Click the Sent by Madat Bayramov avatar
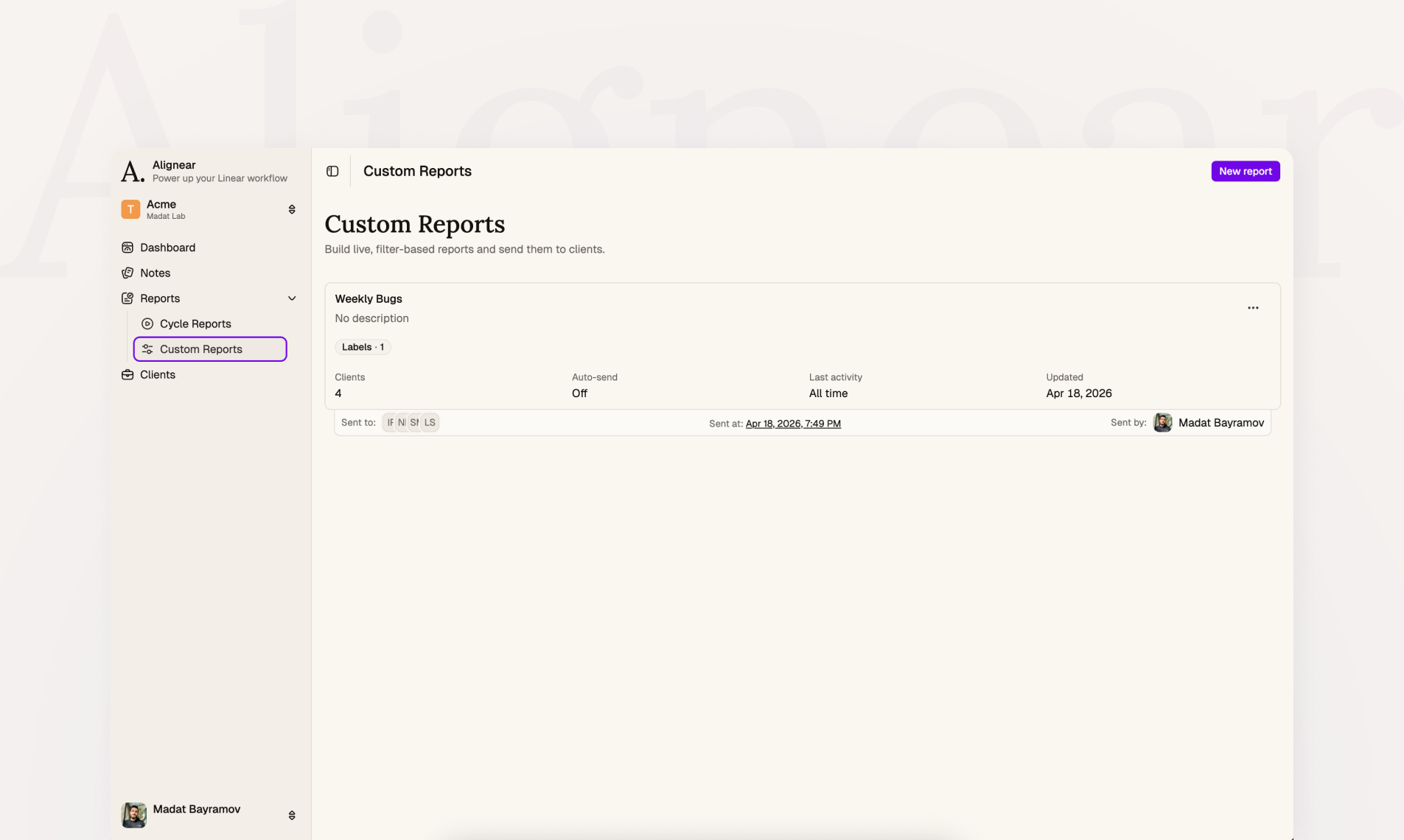The width and height of the screenshot is (1404, 840). (1162, 422)
